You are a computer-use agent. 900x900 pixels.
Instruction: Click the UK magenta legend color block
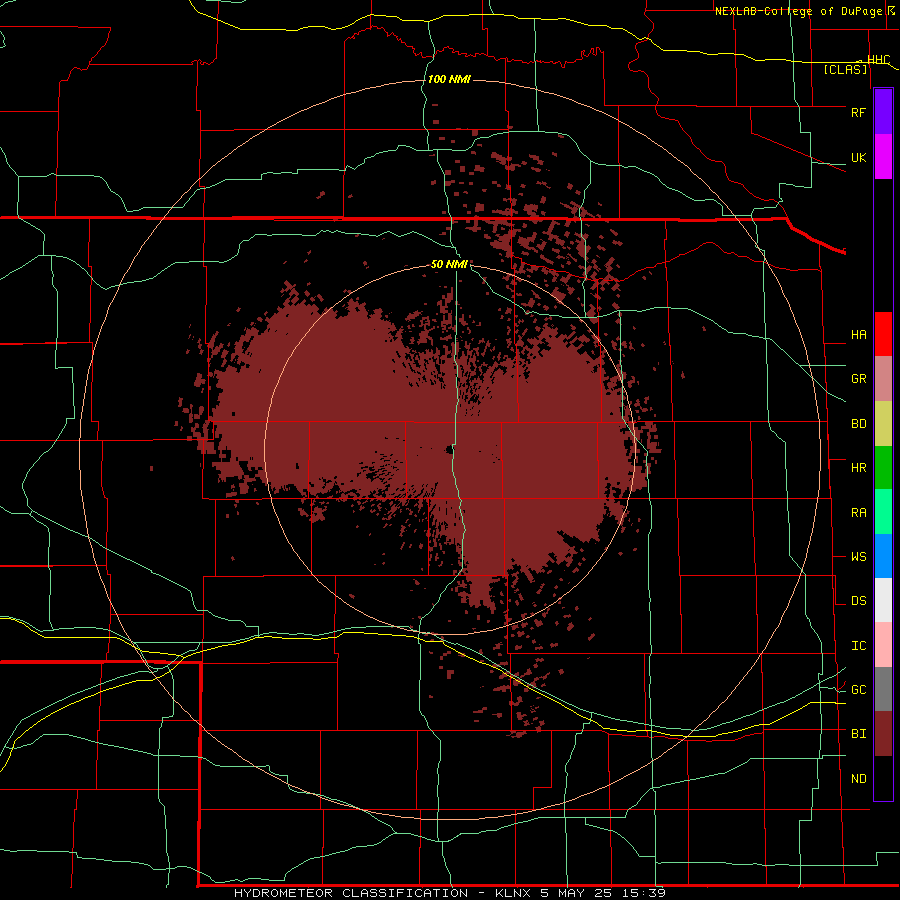point(883,157)
